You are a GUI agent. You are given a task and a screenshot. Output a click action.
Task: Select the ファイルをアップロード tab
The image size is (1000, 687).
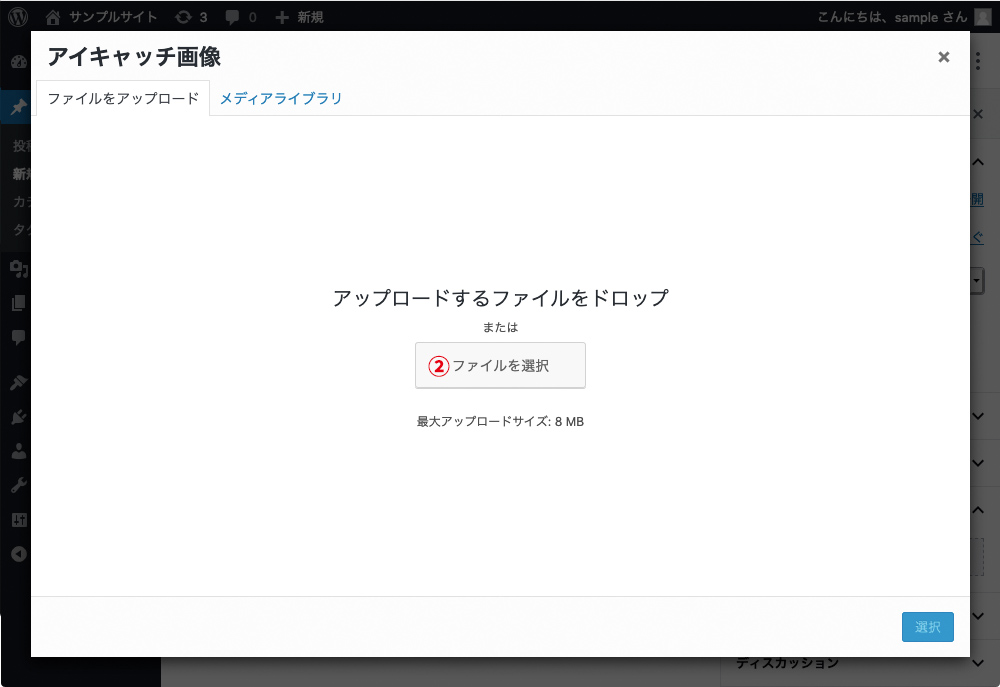coord(121,99)
